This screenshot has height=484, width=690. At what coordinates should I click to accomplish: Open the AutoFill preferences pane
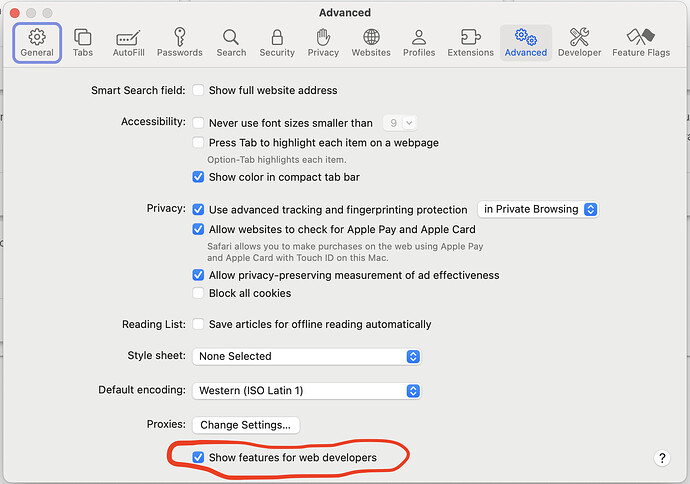pyautogui.click(x=128, y=43)
